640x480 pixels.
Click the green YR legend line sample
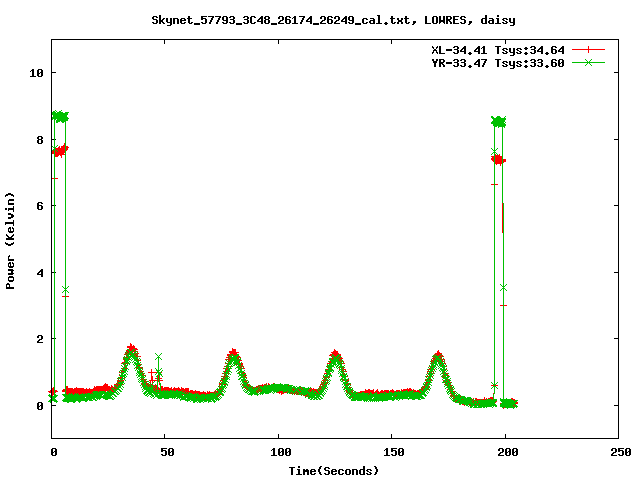click(x=588, y=62)
